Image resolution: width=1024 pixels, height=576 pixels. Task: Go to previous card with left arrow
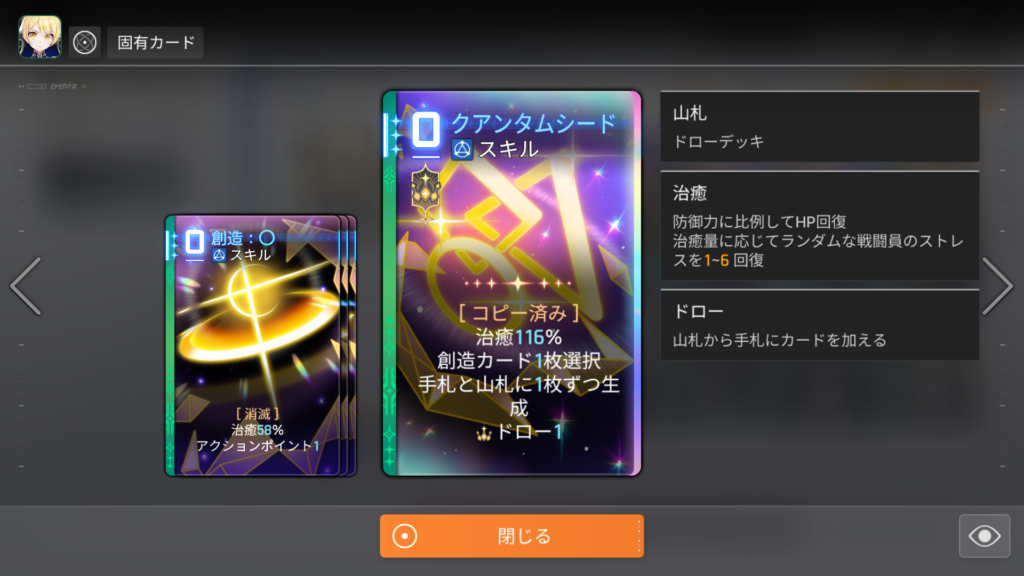(x=26, y=286)
